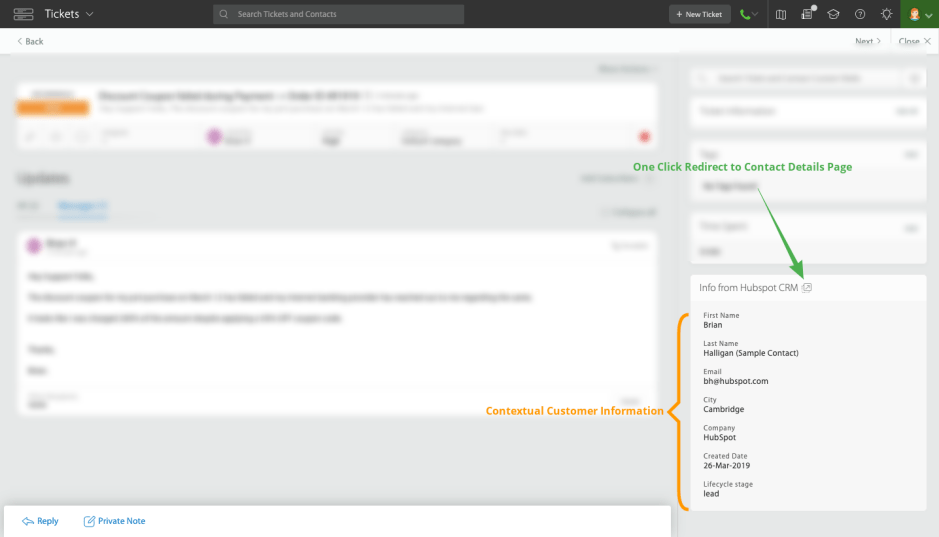Image resolution: width=939 pixels, height=537 pixels.
Task: Click the bh@hubspot.com email value
Action: tap(736, 381)
